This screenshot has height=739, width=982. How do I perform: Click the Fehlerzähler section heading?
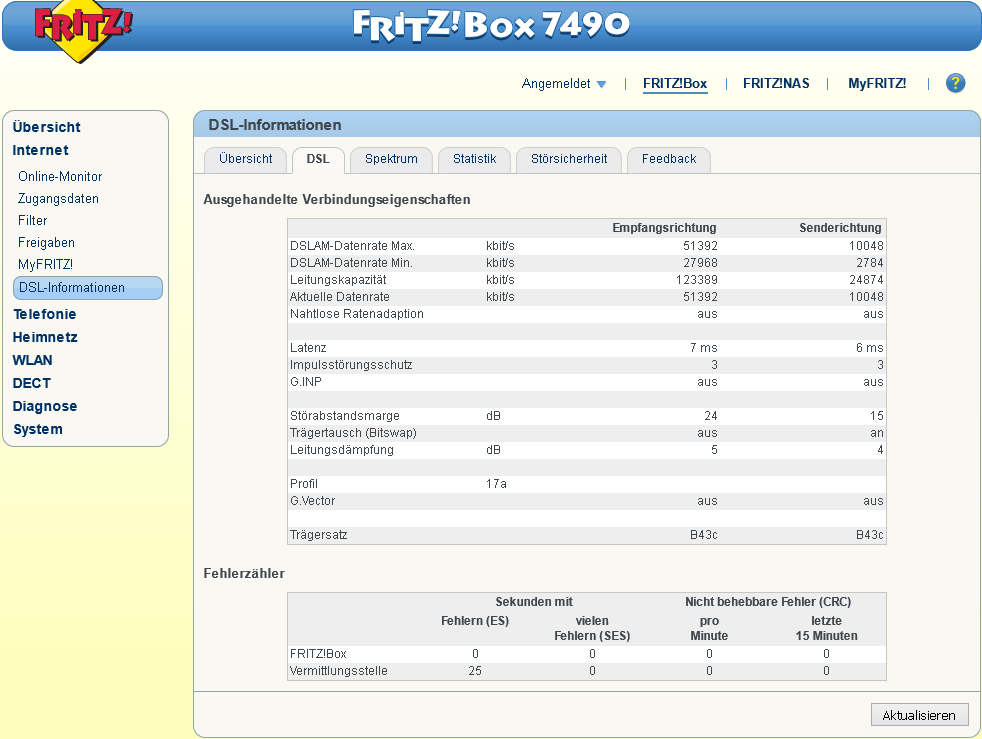click(244, 574)
